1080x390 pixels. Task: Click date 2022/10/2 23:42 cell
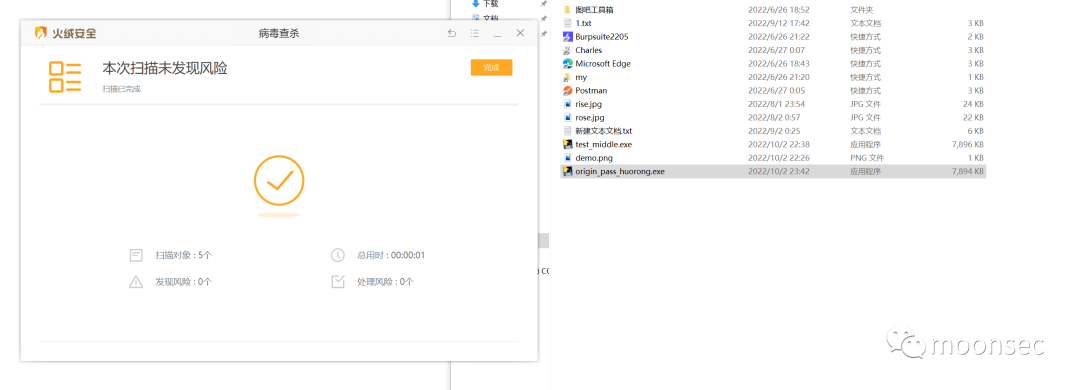(x=778, y=172)
